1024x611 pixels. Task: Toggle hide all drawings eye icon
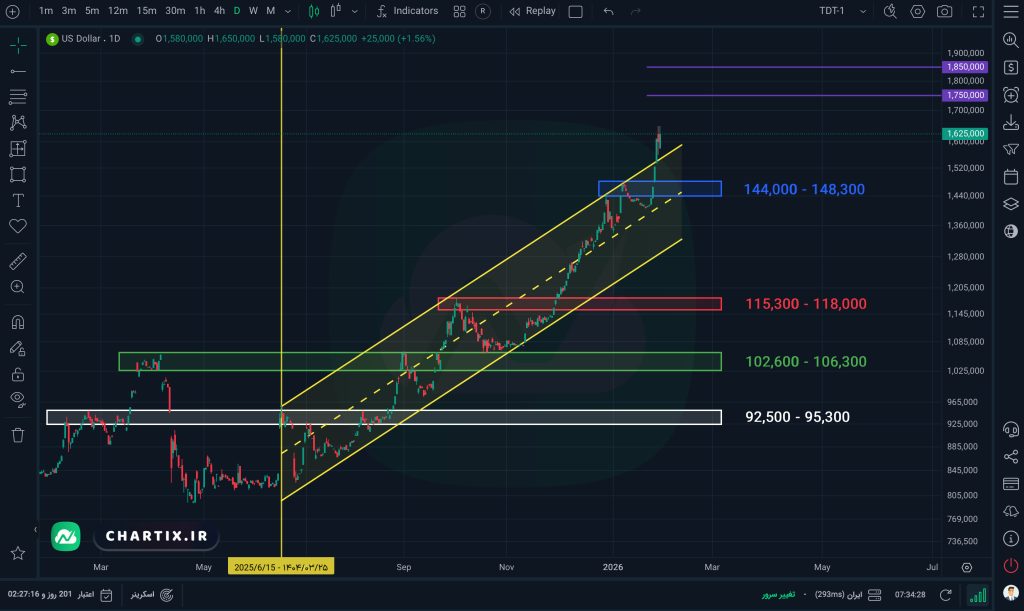coord(17,400)
